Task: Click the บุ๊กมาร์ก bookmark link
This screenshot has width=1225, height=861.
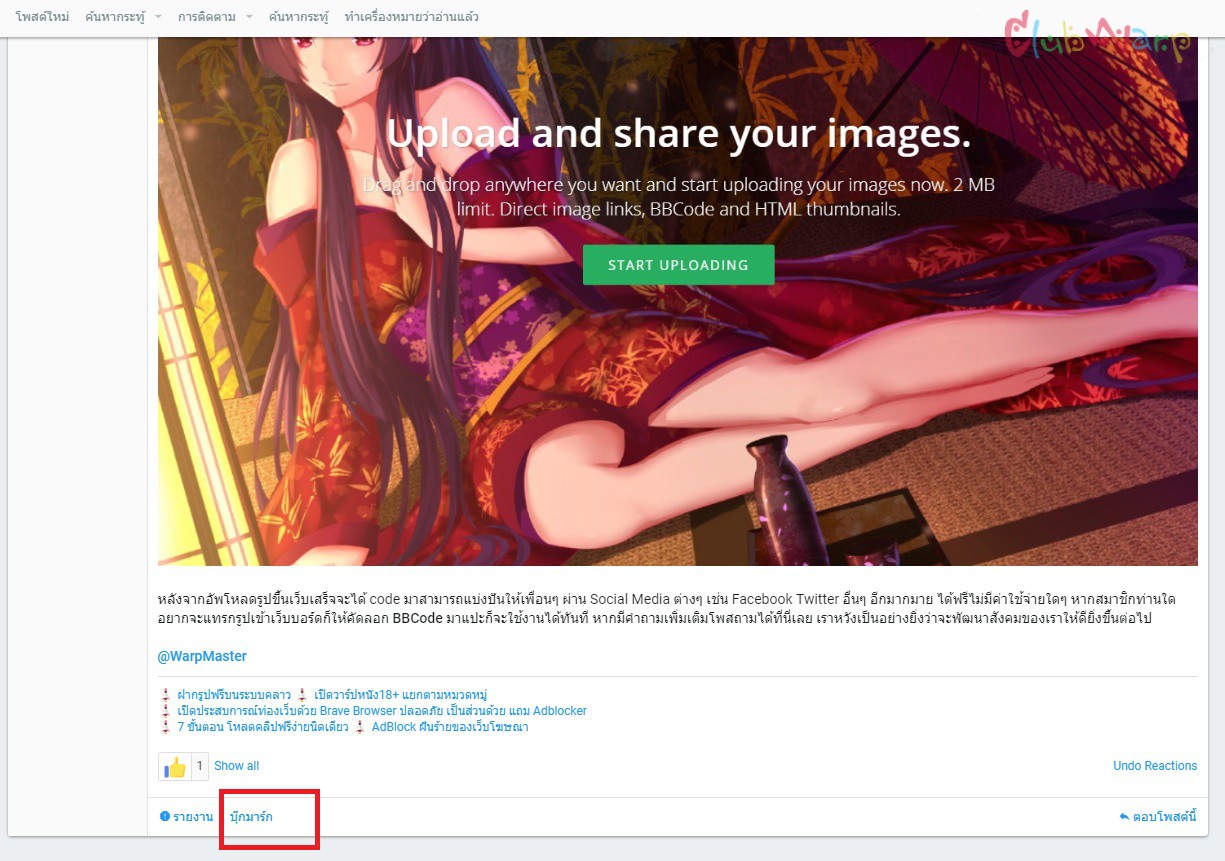Action: click(251, 817)
